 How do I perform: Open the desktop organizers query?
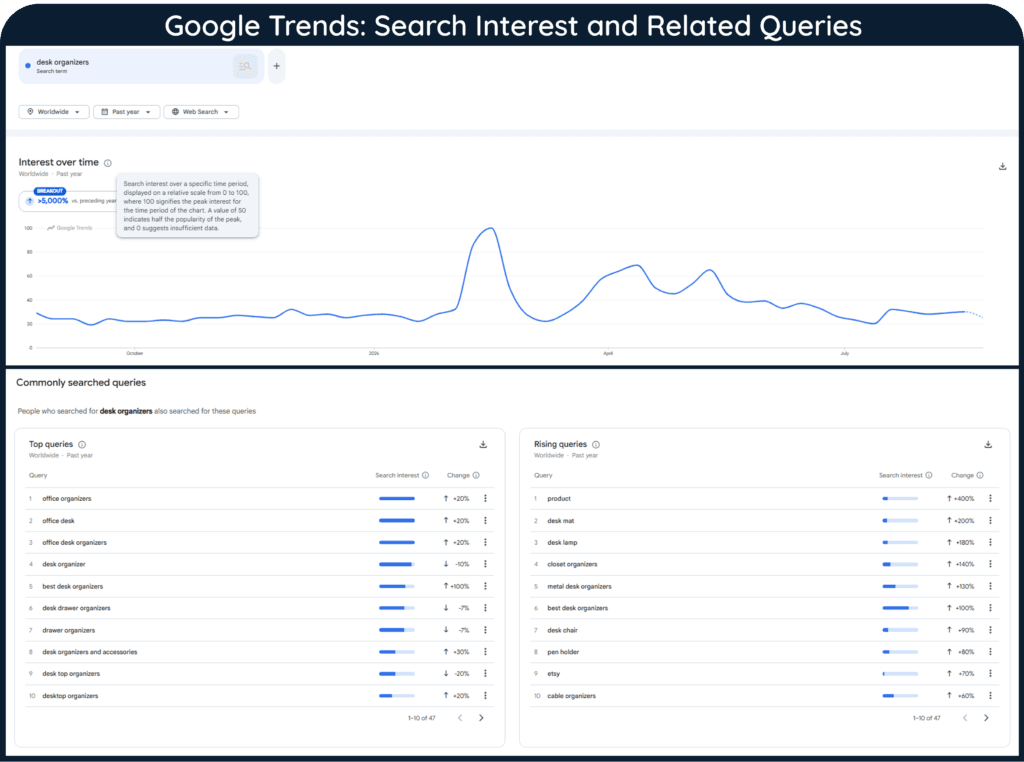coord(70,695)
